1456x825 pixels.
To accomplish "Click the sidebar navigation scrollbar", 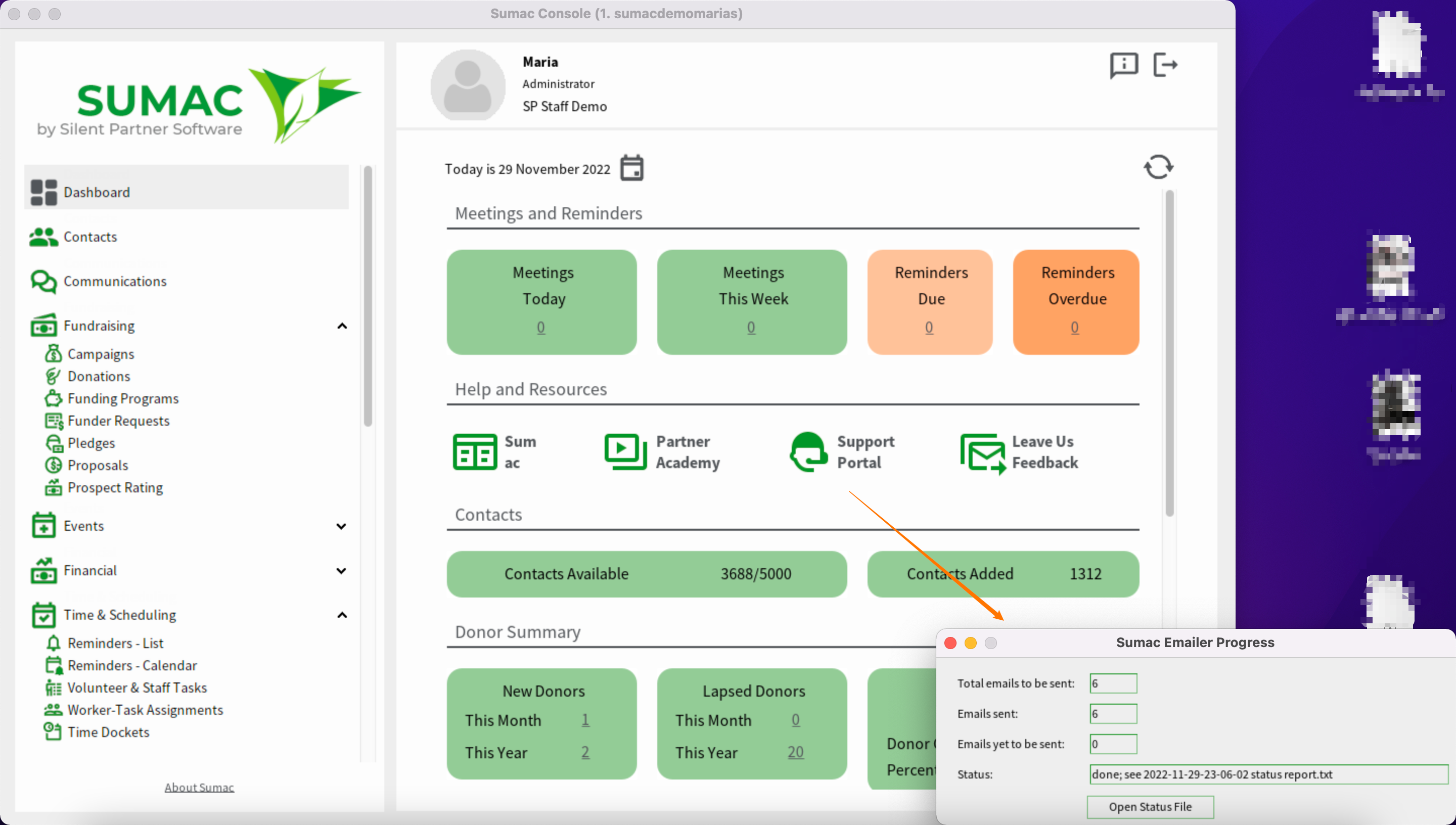I will [x=368, y=295].
